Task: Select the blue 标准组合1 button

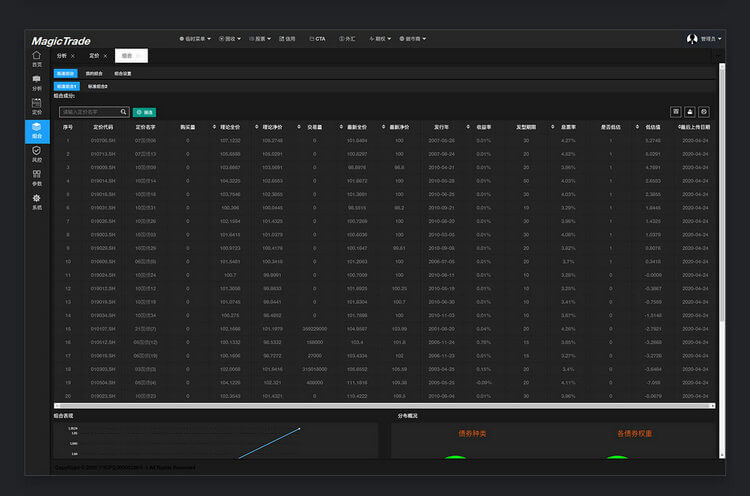Action: 66,87
